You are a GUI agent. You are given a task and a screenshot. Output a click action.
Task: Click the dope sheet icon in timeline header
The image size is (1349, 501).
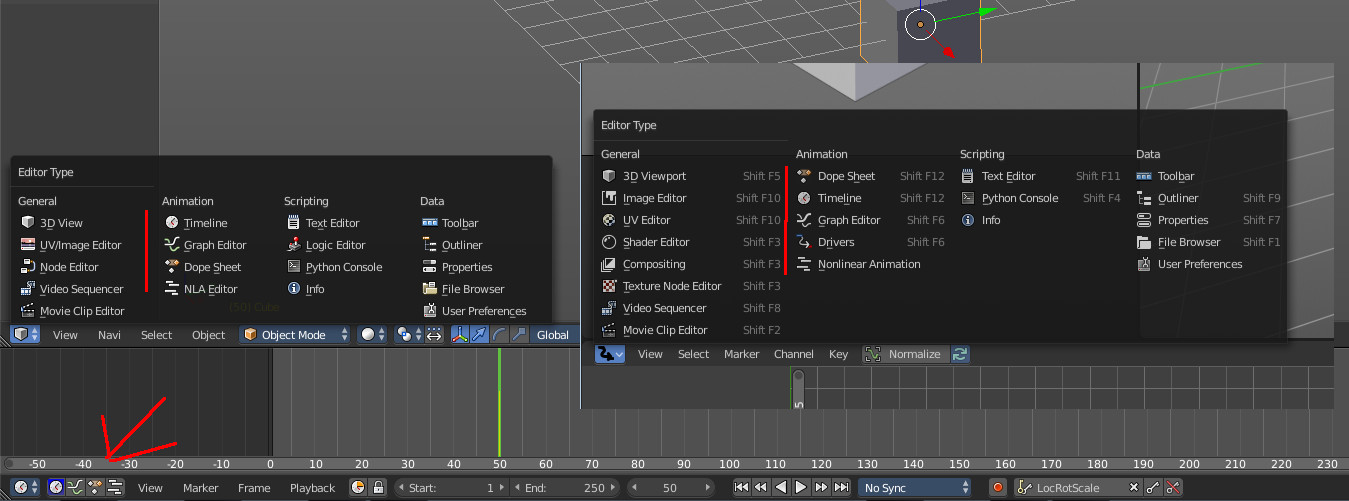click(95, 487)
